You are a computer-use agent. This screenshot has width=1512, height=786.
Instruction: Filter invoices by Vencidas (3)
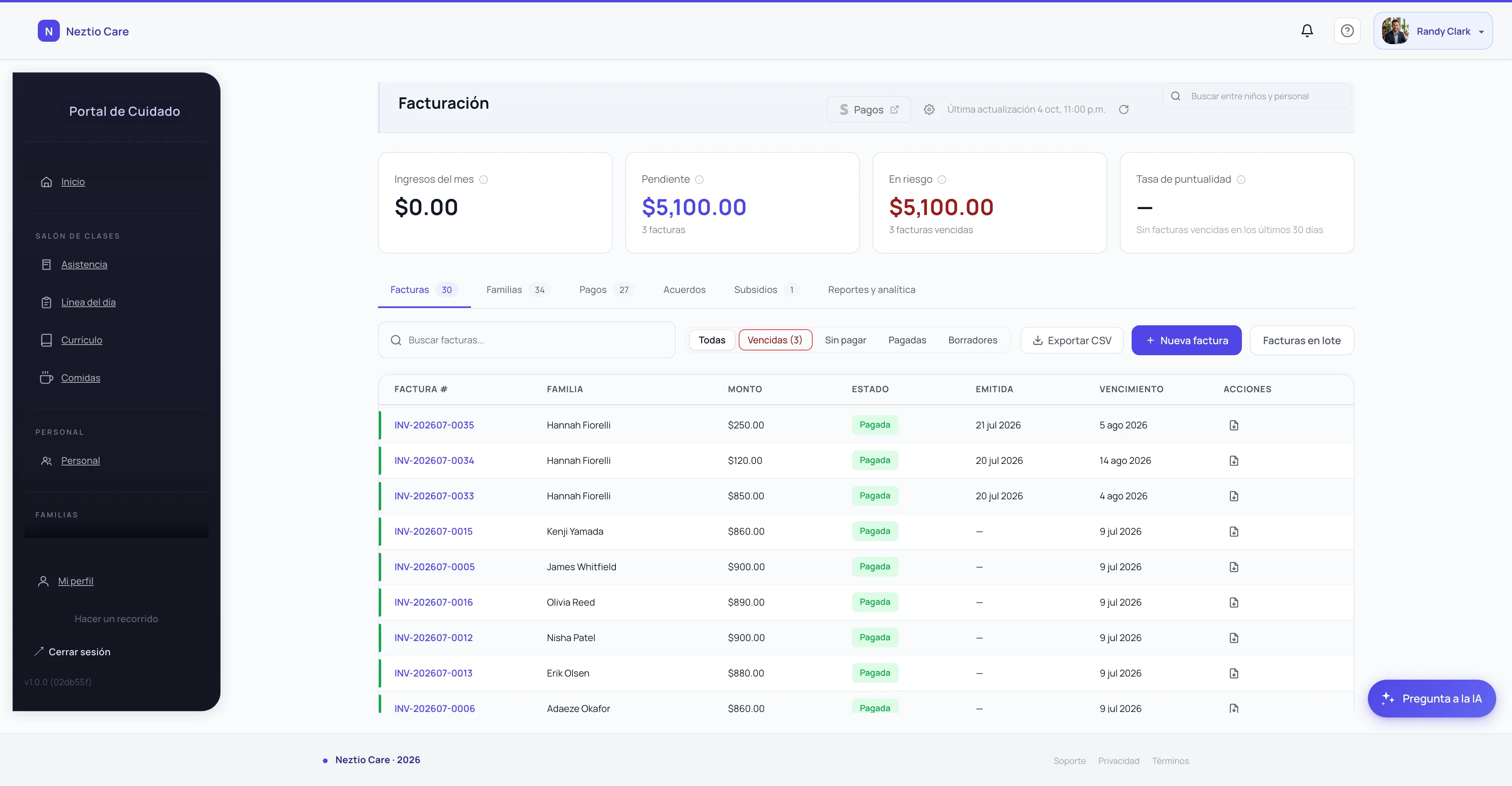pyautogui.click(x=775, y=340)
